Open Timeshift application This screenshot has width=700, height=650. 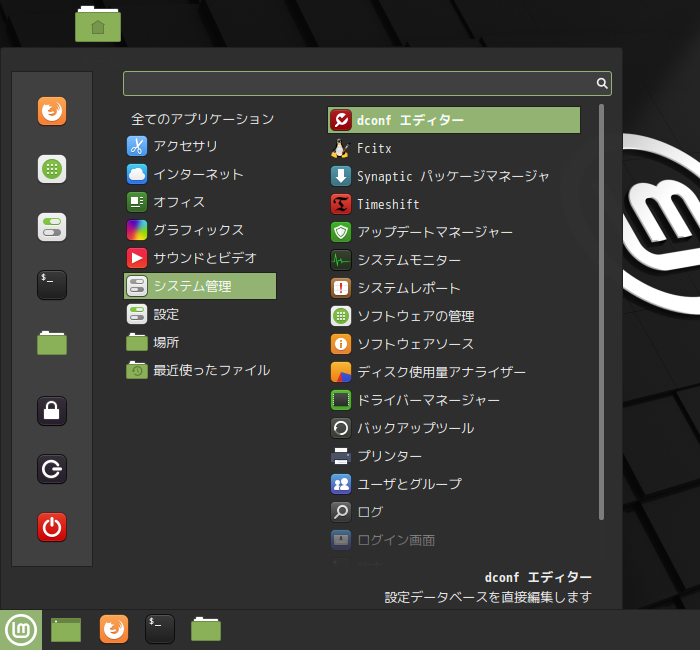454,204
